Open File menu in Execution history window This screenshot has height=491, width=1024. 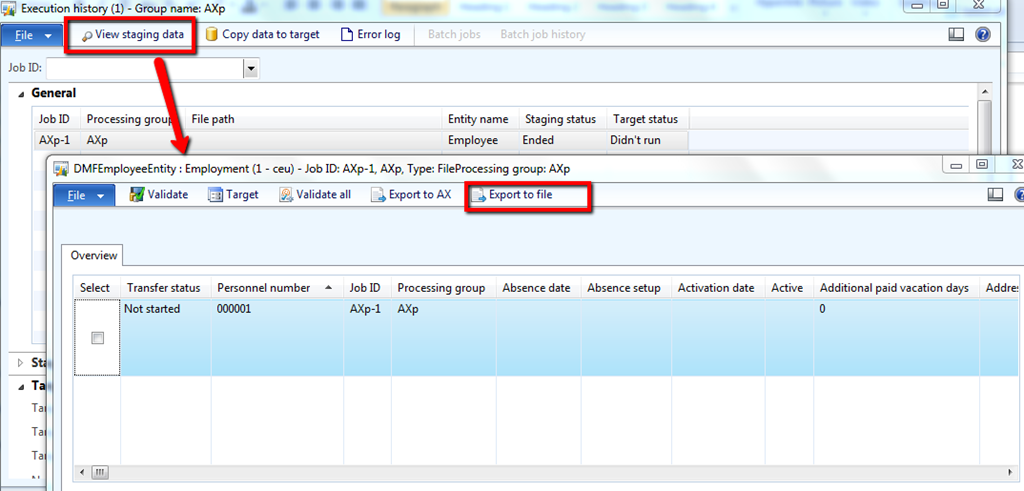(x=33, y=35)
